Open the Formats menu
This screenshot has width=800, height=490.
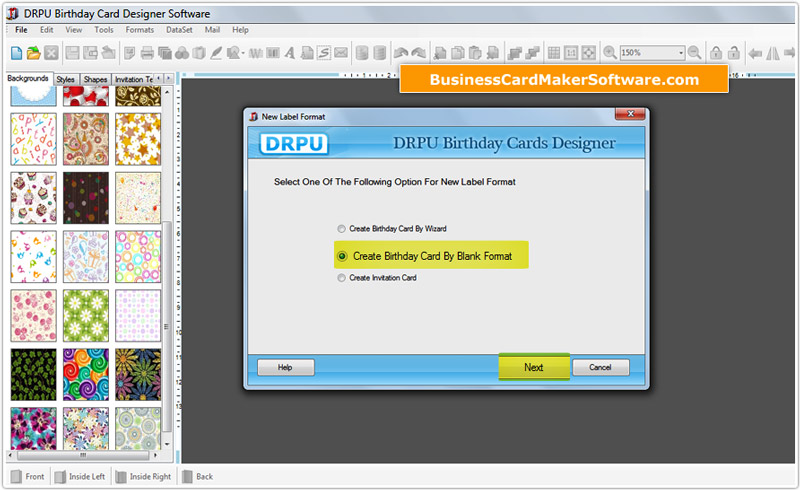coord(140,30)
